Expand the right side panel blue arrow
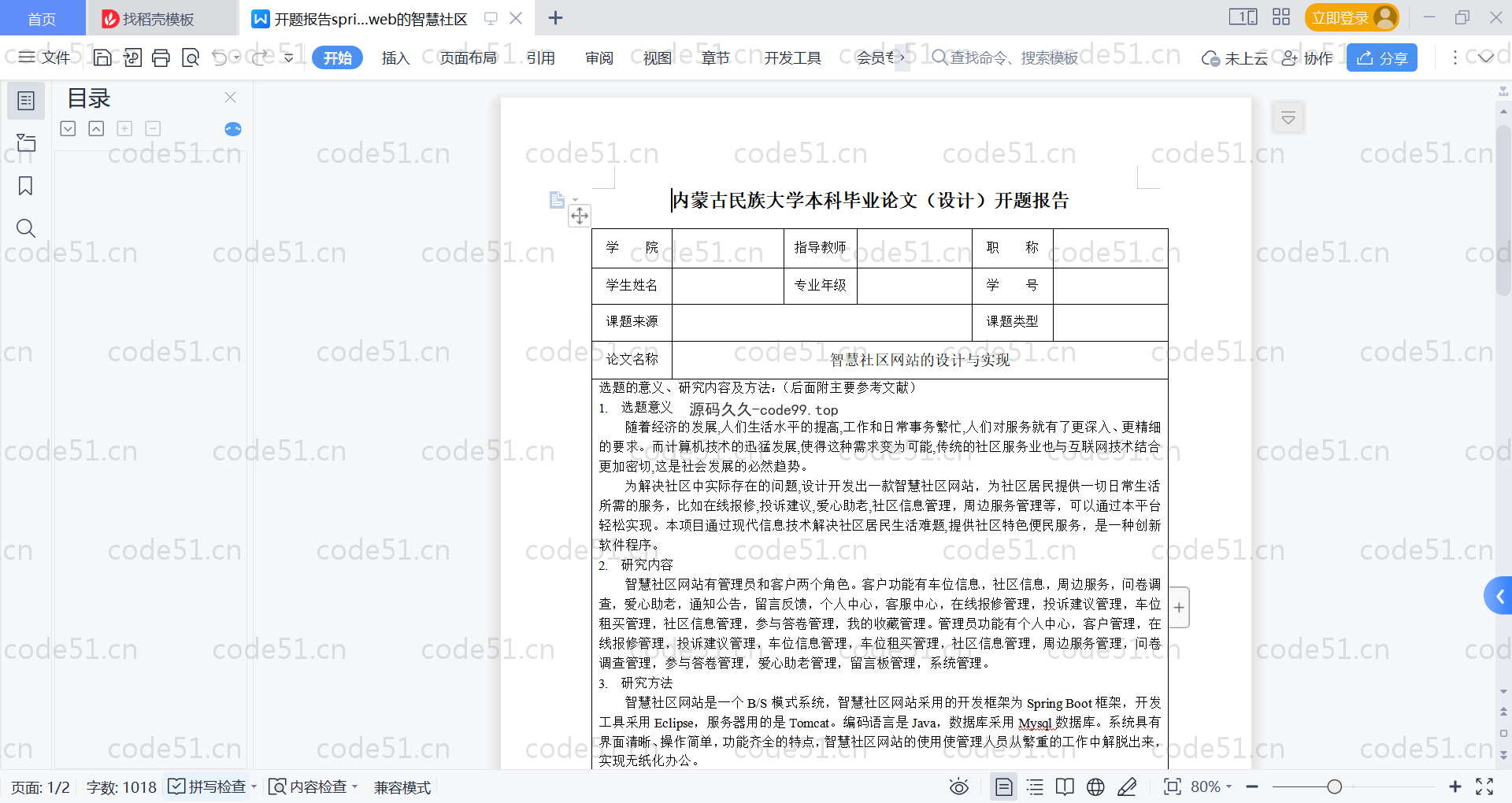Screen dimensions: 1512x803 (1499, 596)
